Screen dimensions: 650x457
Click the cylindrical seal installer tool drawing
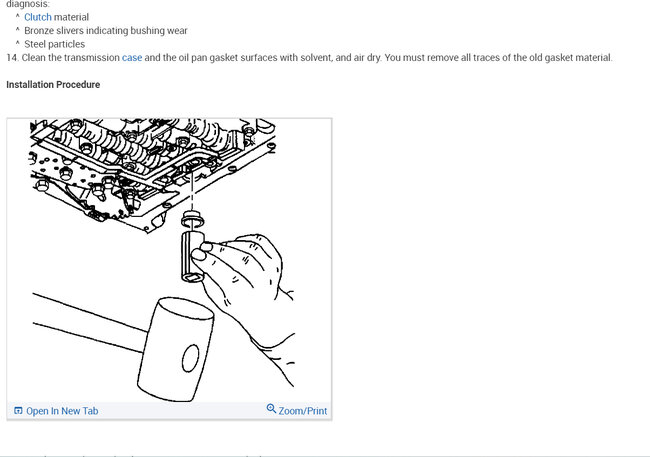pyautogui.click(x=192, y=257)
